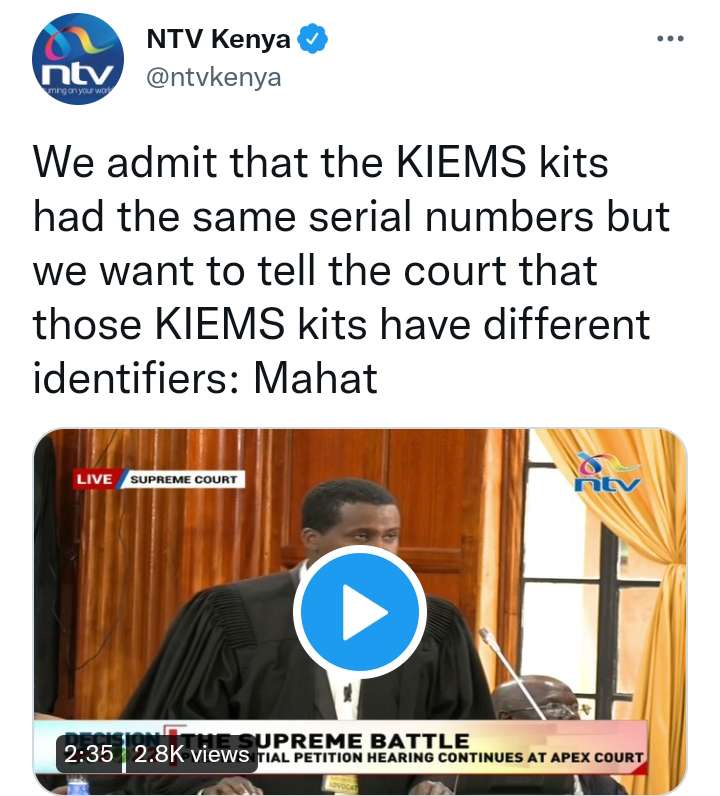Play the video with the blue play button
Screen dimensions: 720x796
pyautogui.click(x=360, y=612)
